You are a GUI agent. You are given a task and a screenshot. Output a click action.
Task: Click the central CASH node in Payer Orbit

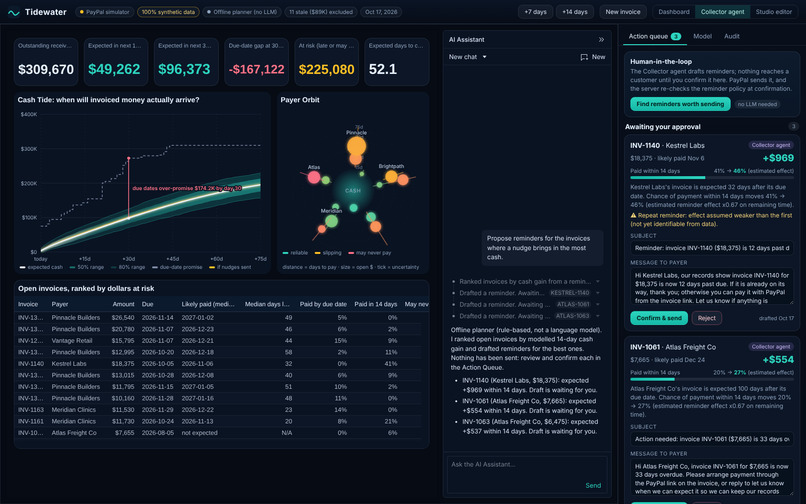click(x=353, y=191)
